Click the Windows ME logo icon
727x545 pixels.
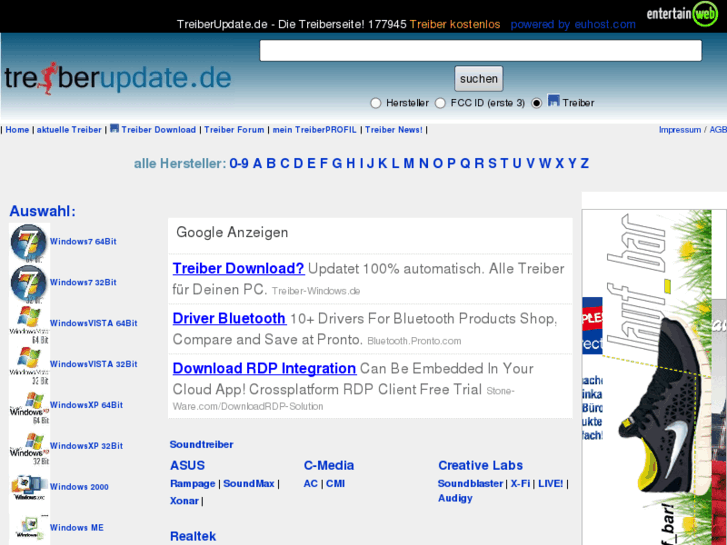(x=29, y=528)
